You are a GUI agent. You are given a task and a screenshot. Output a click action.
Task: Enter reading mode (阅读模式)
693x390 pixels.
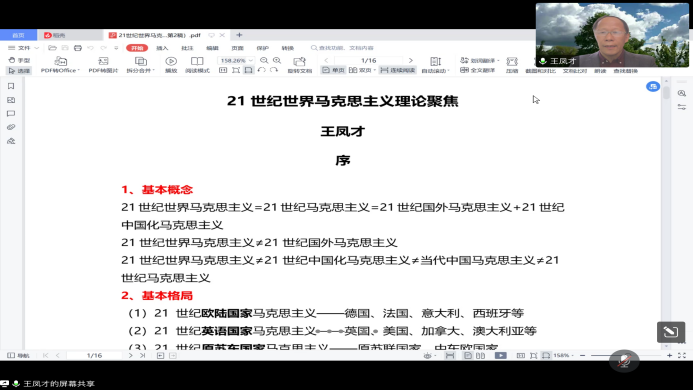pos(197,65)
